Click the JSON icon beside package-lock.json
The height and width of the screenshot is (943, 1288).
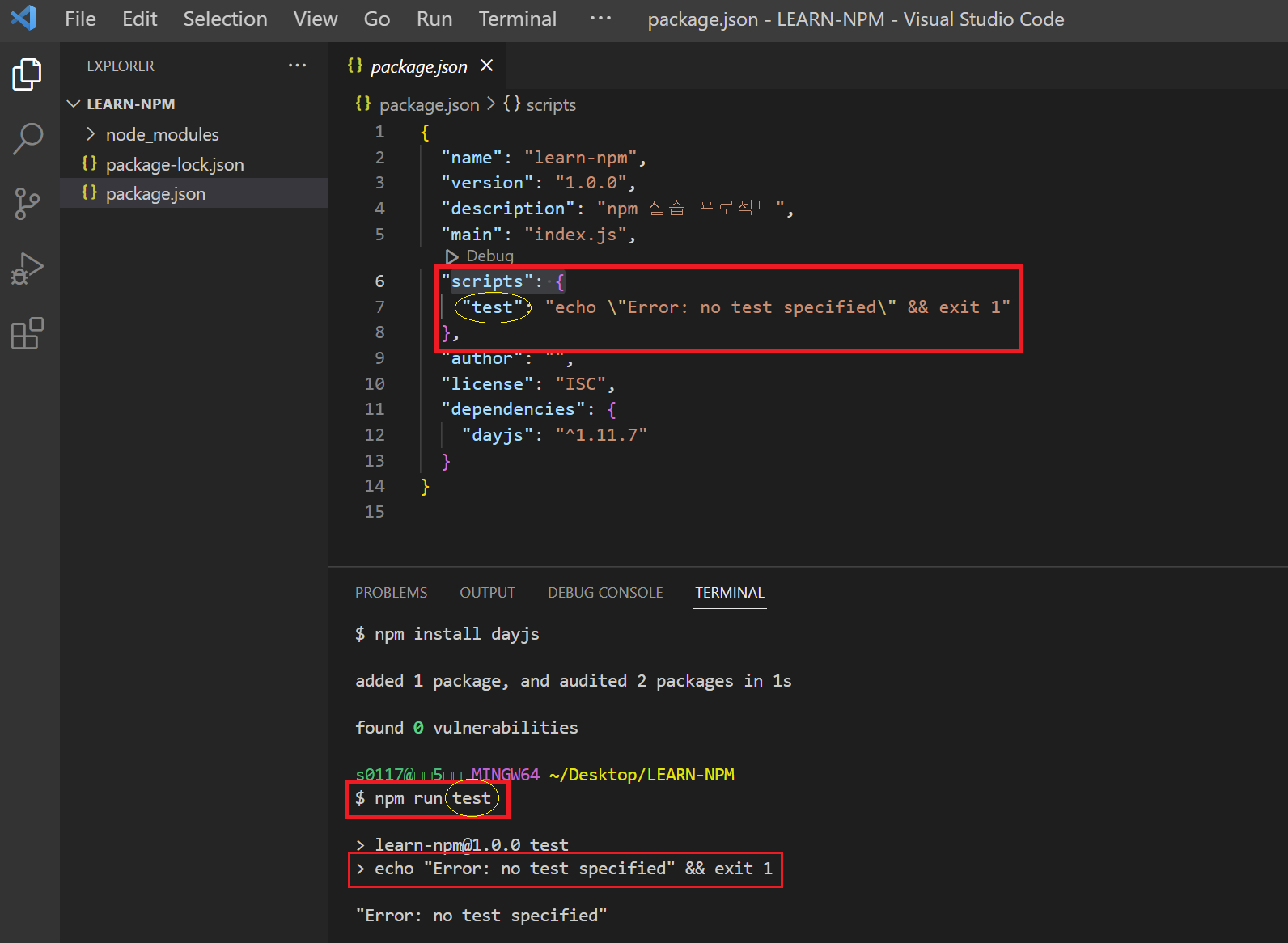(90, 163)
